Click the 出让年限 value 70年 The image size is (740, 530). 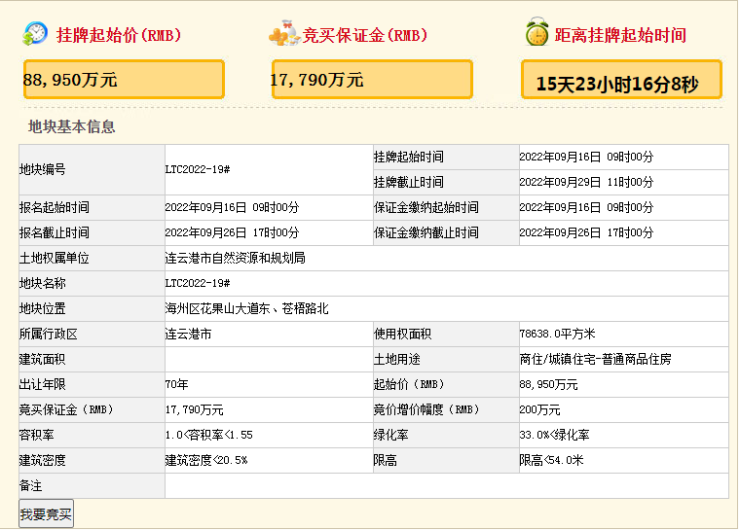pyautogui.click(x=177, y=385)
